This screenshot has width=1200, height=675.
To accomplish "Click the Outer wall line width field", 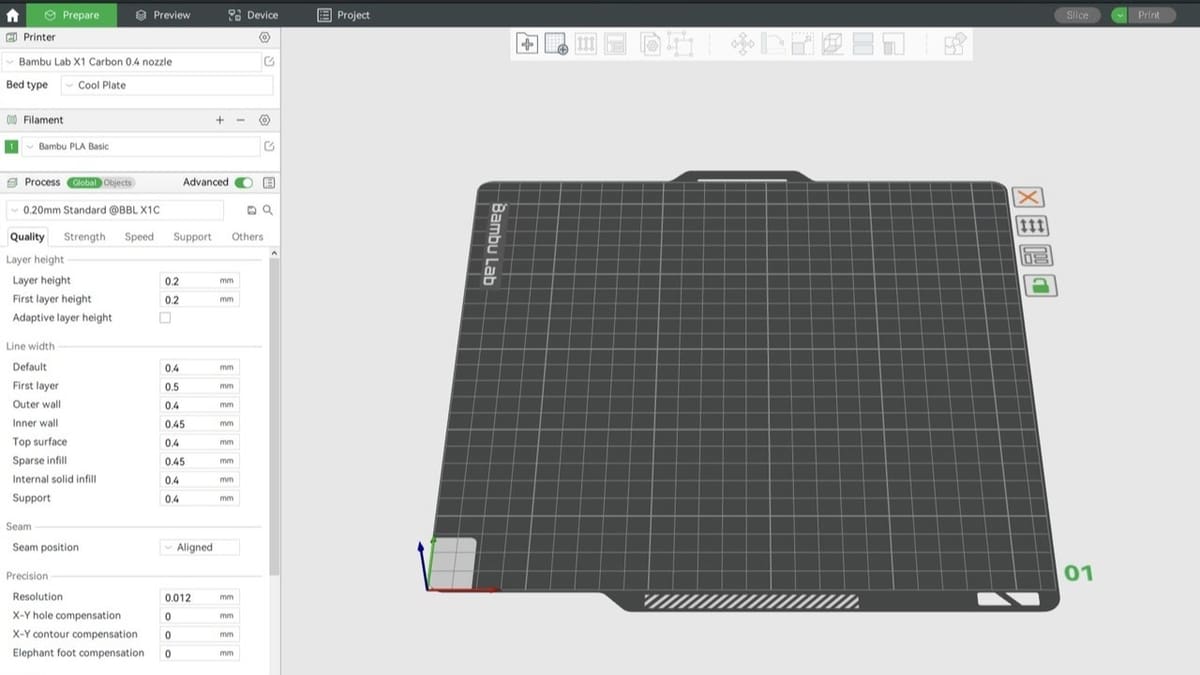I will pyautogui.click(x=199, y=405).
